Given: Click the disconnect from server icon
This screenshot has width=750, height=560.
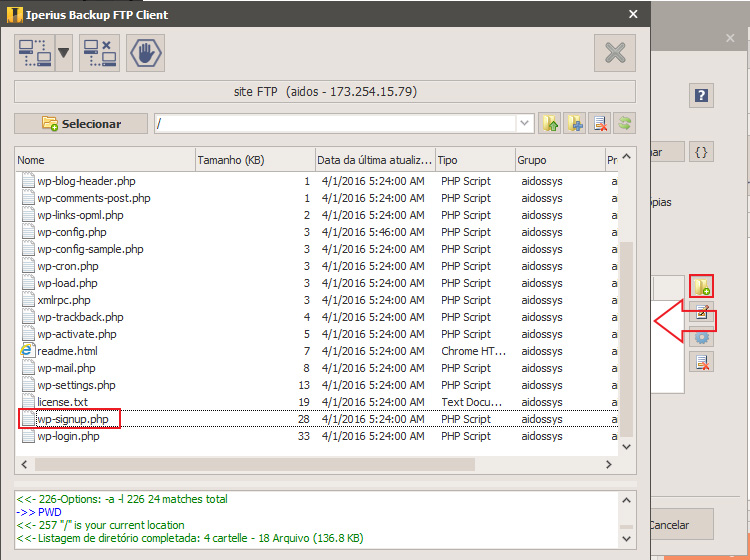Looking at the screenshot, I should pos(99,53).
